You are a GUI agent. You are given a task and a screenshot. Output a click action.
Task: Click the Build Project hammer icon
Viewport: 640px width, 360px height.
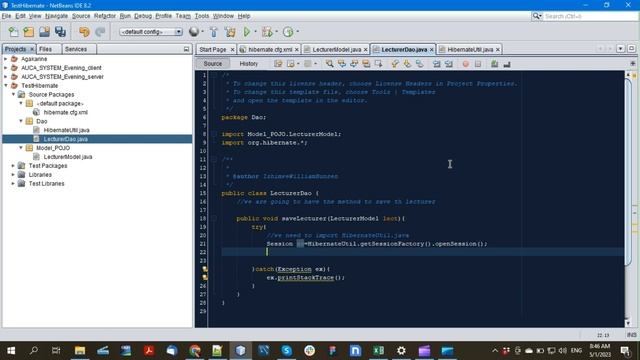(213, 32)
